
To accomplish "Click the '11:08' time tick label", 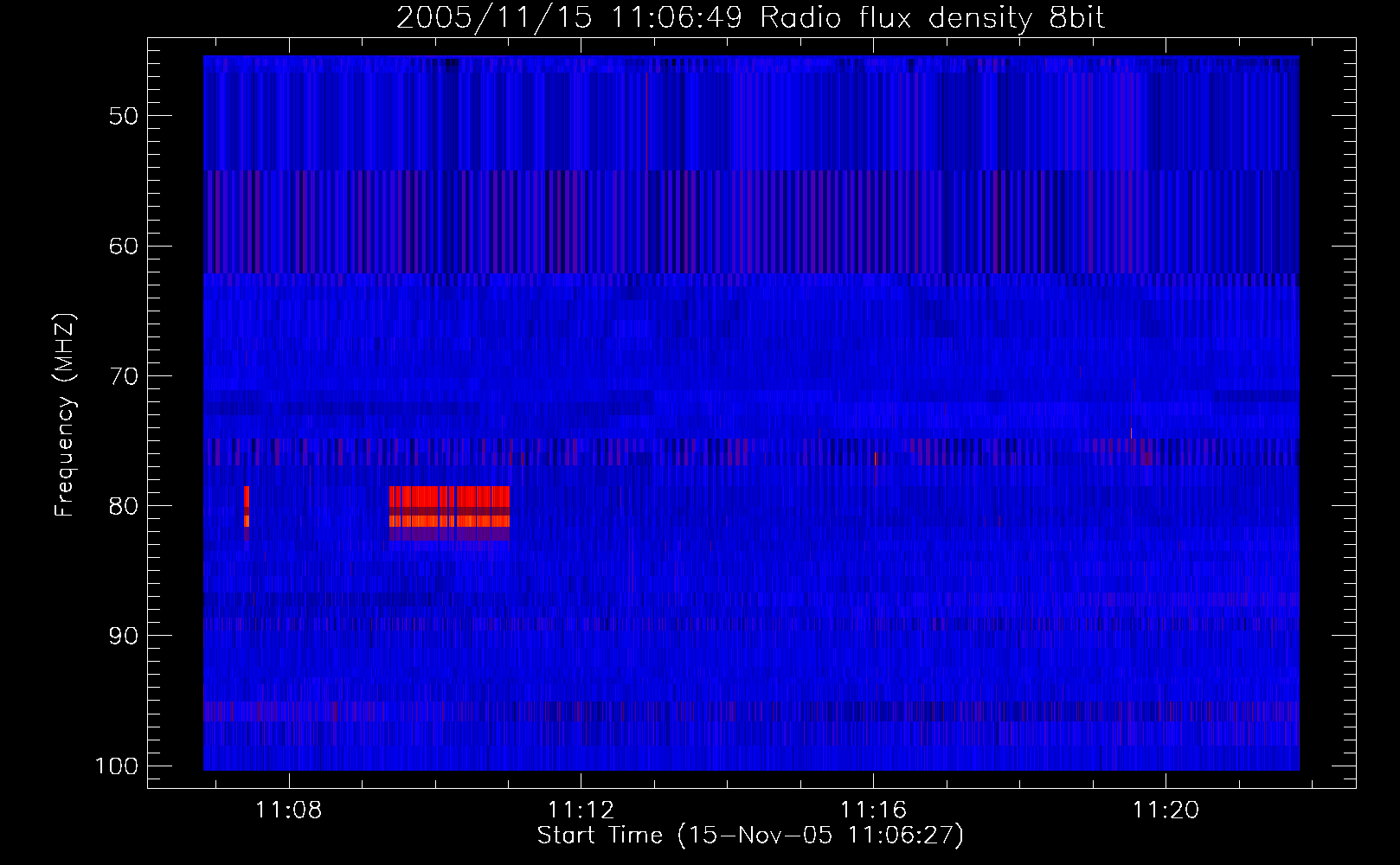I will 288,810.
